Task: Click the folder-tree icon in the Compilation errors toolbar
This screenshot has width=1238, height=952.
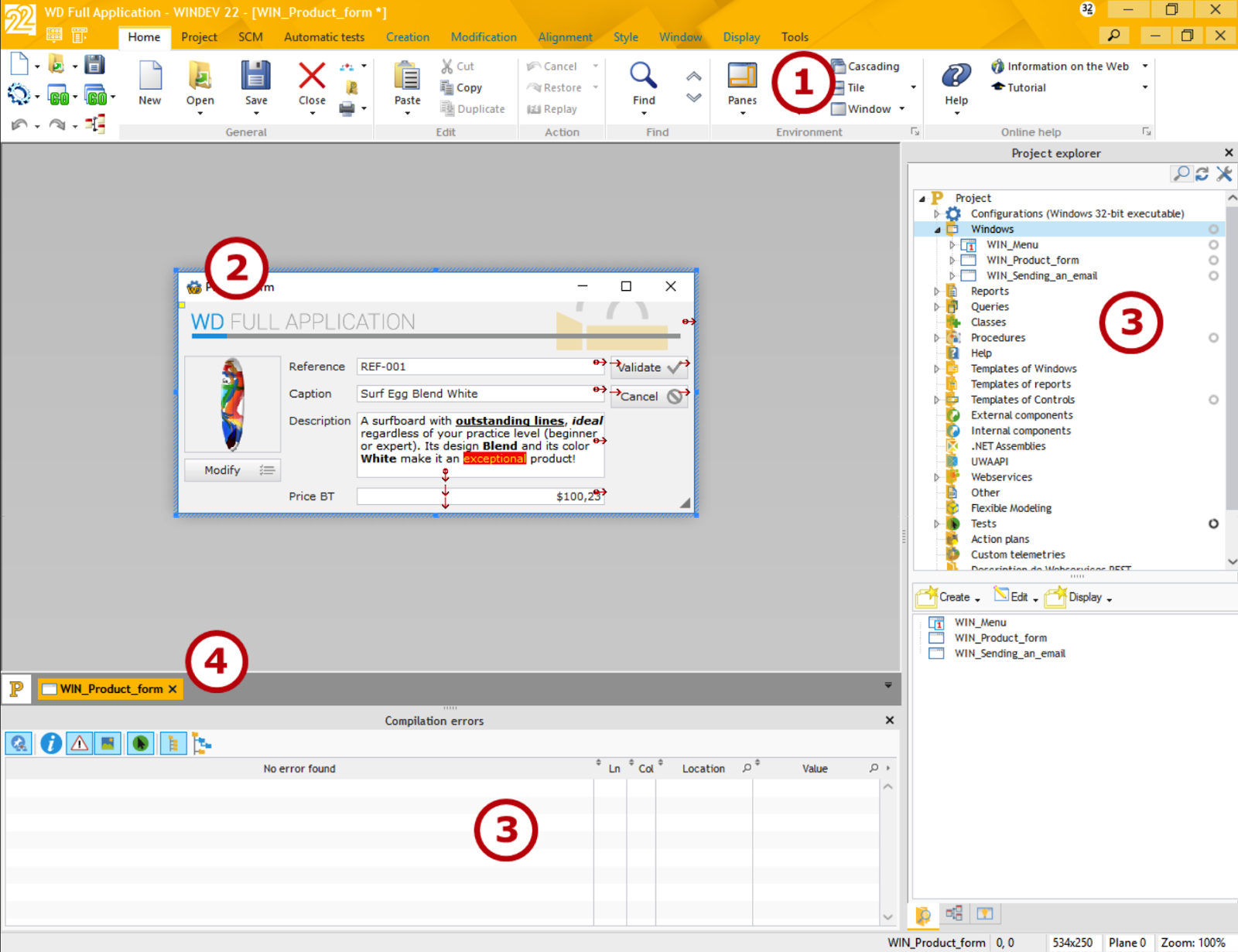Action: (x=202, y=744)
